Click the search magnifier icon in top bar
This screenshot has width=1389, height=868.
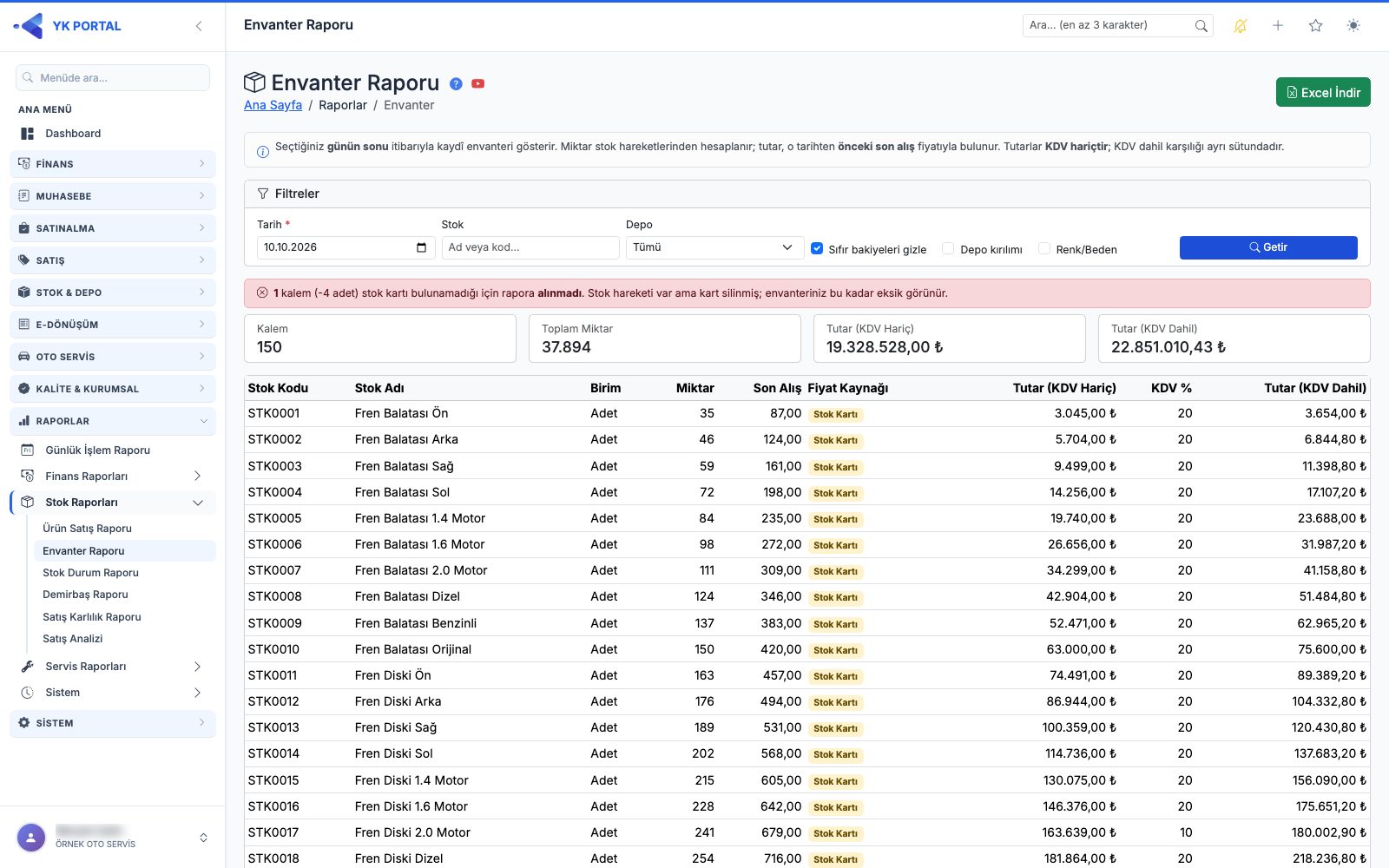pos(1201,26)
